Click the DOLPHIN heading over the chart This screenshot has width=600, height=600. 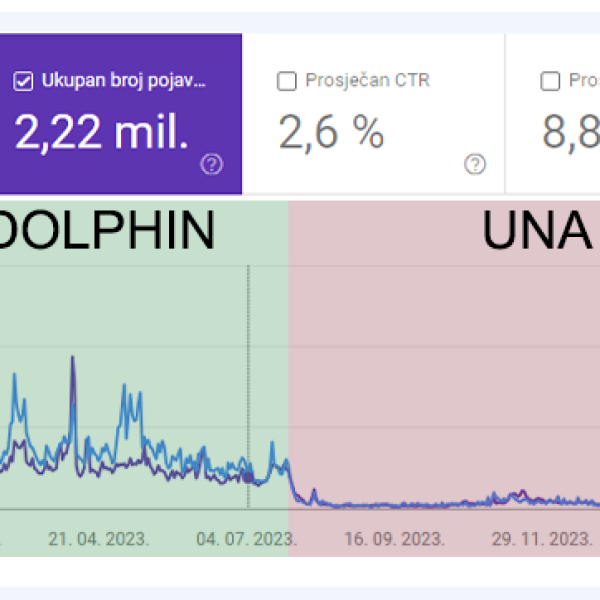[x=106, y=232]
